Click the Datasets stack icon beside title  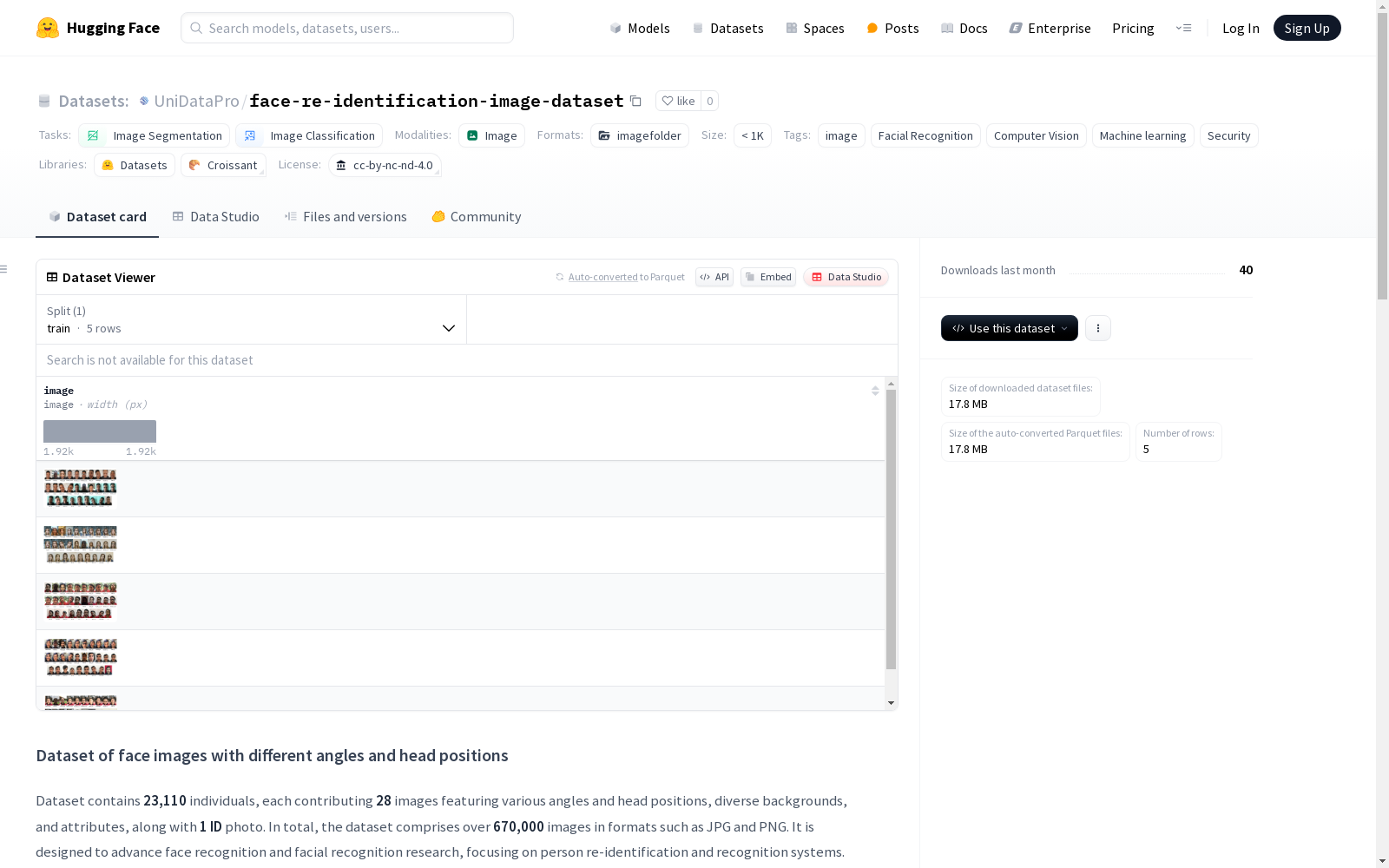(44, 101)
